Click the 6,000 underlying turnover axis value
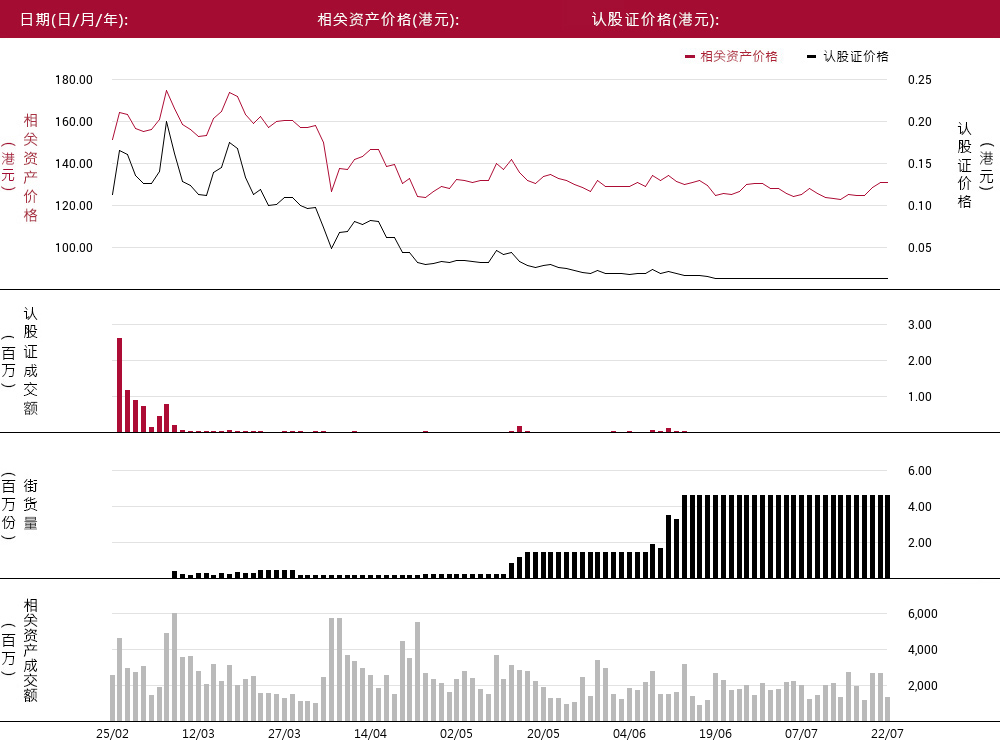The height and width of the screenshot is (751, 1000). tap(923, 614)
